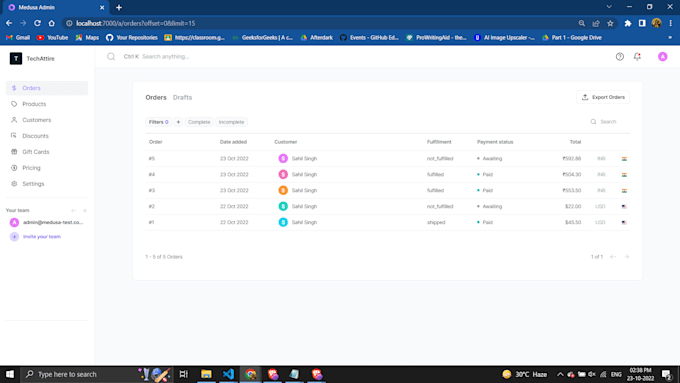Open Visual Studio Code from taskbar
This screenshot has height=383, width=680.
pyautogui.click(x=229, y=374)
